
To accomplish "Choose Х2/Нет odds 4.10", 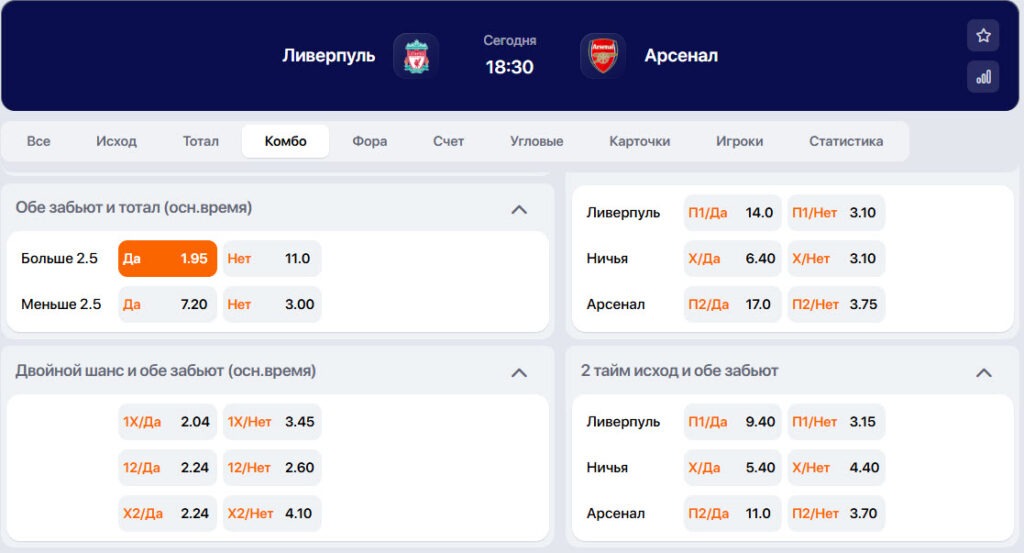I will point(272,513).
